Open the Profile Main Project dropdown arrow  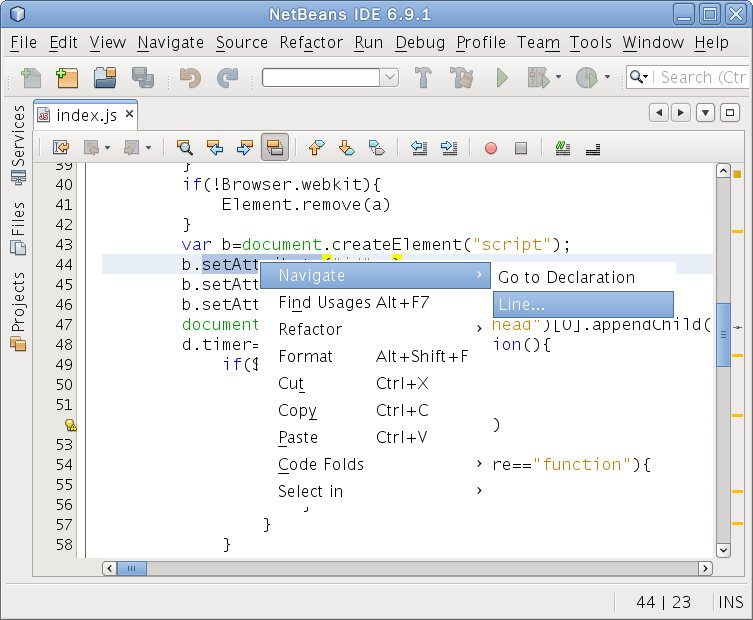coord(607,77)
